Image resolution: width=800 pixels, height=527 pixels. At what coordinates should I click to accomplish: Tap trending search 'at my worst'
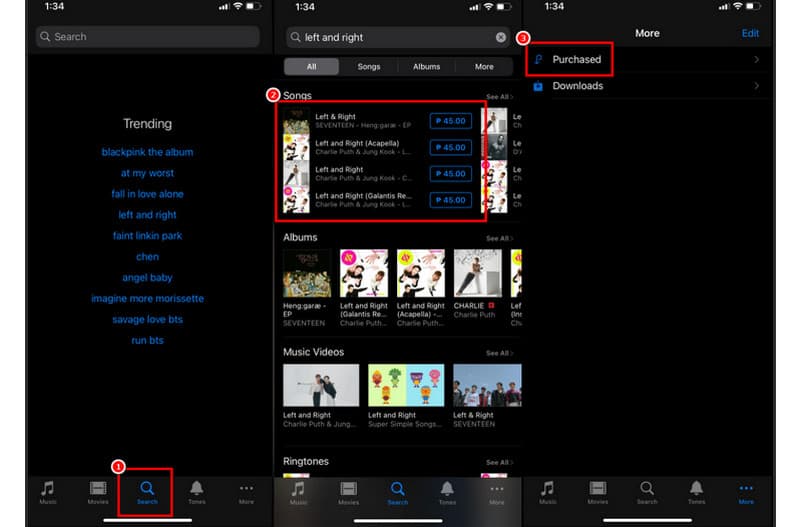(147, 173)
